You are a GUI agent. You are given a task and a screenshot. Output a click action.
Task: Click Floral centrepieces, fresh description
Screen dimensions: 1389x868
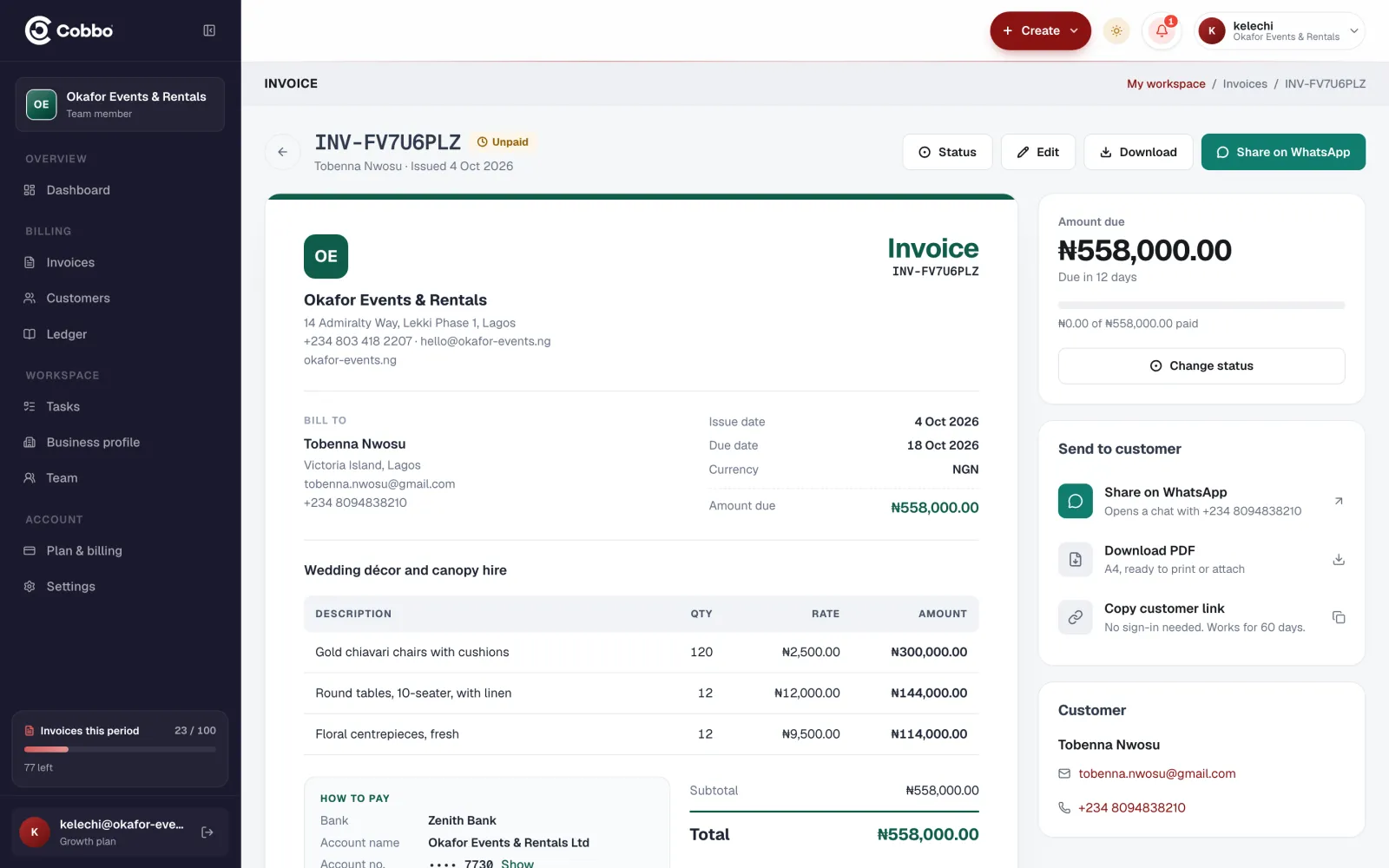387,733
